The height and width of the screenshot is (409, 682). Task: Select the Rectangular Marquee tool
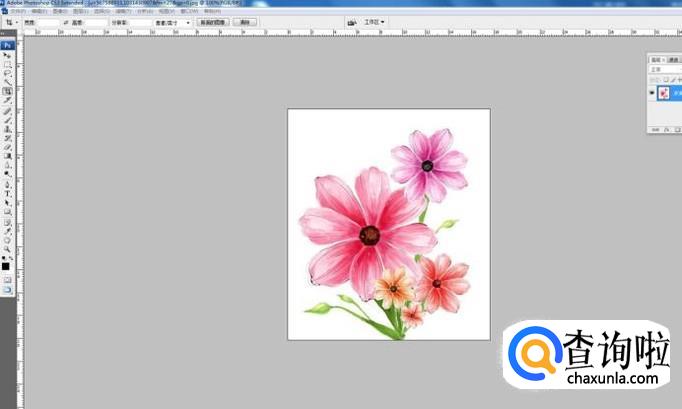point(7,64)
